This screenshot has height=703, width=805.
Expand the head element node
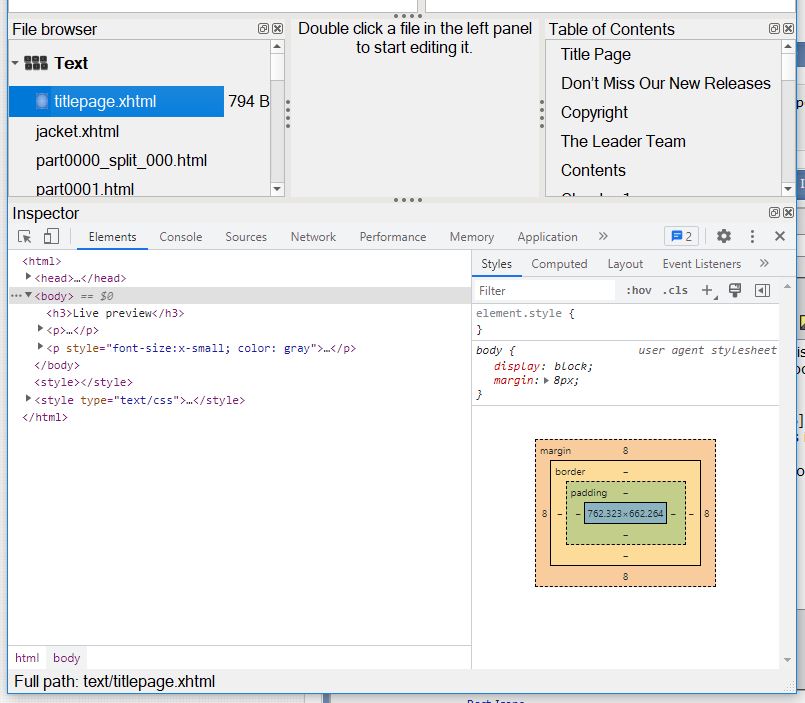tap(29, 277)
